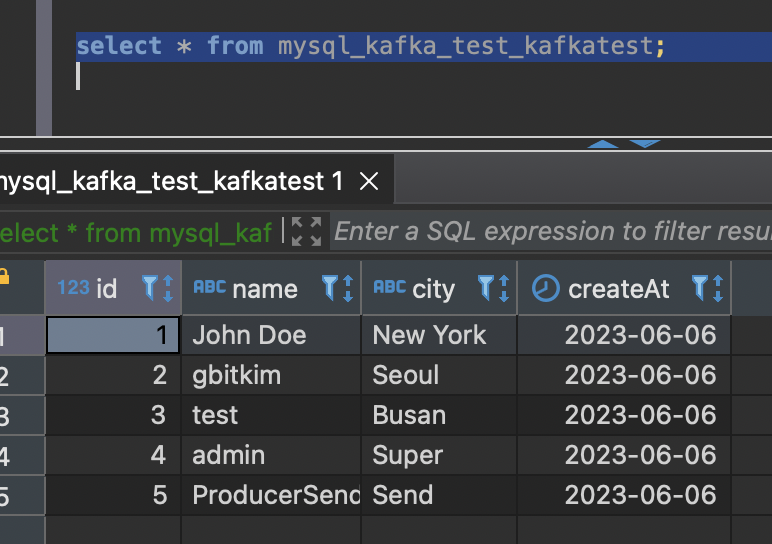772x544 pixels.
Task: Click the Busan city cell
Action: pyautogui.click(x=409, y=415)
